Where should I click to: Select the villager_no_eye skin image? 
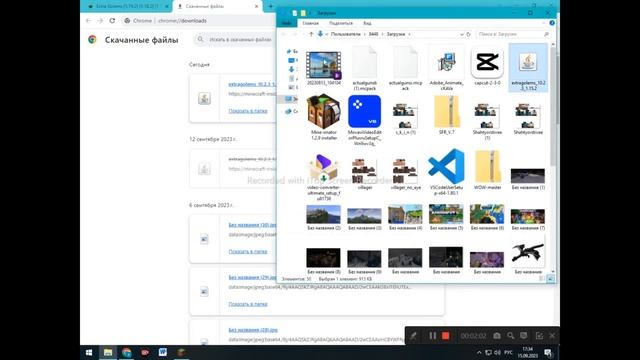coord(405,173)
